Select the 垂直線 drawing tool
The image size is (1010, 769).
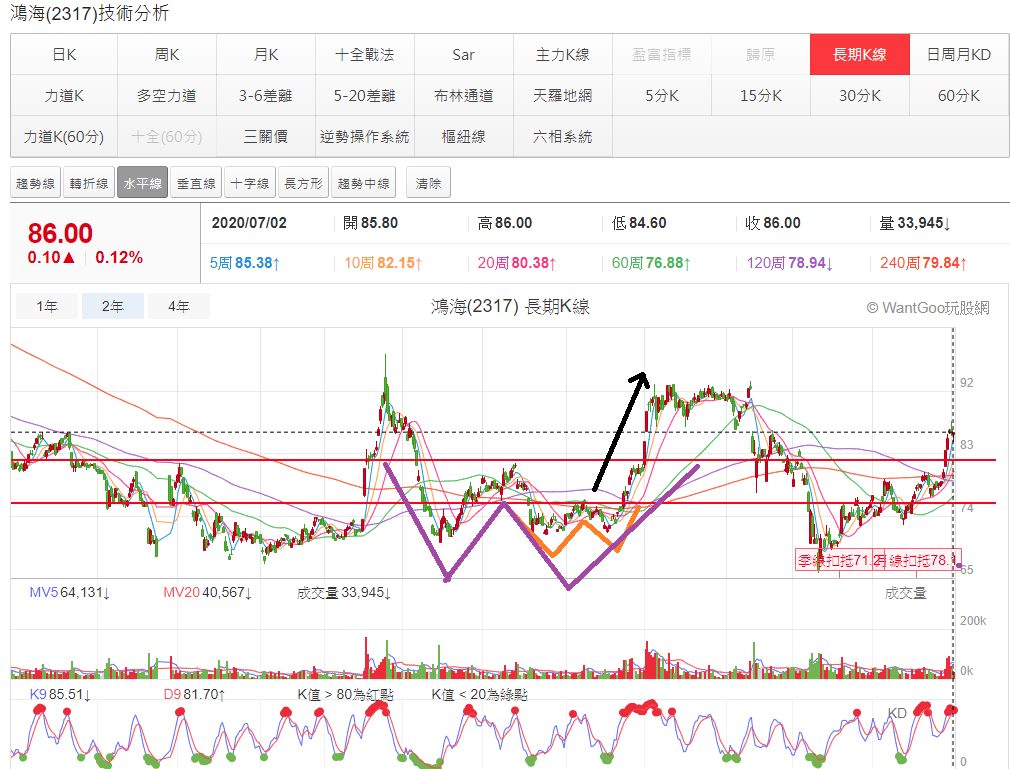(196, 184)
